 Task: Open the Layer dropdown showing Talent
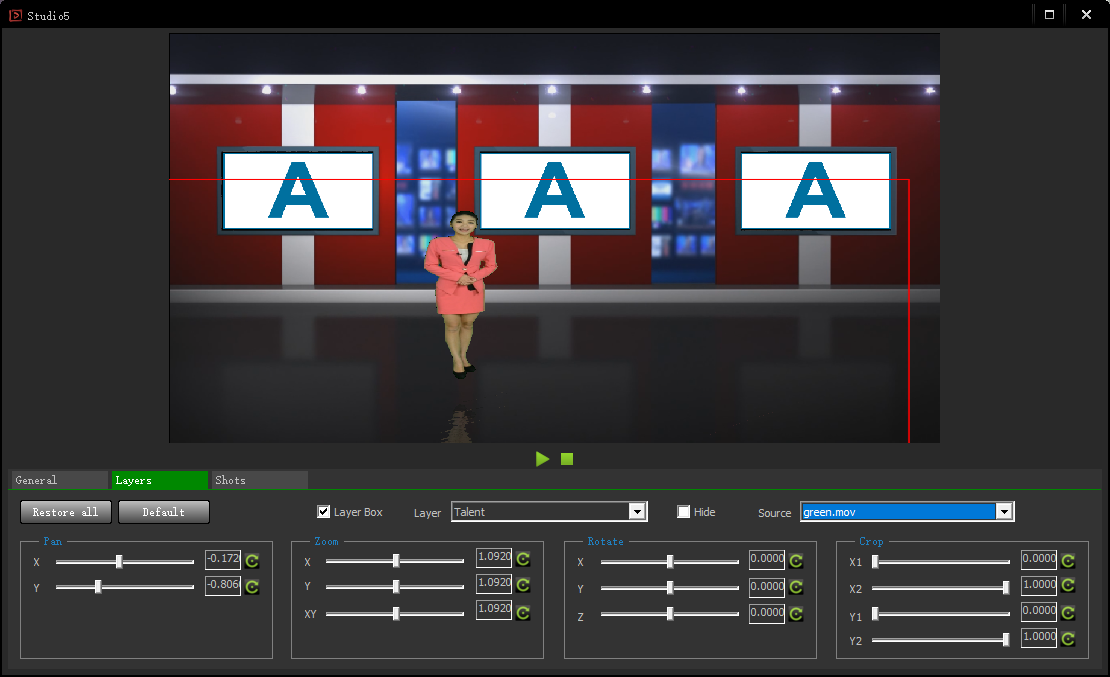click(x=549, y=511)
